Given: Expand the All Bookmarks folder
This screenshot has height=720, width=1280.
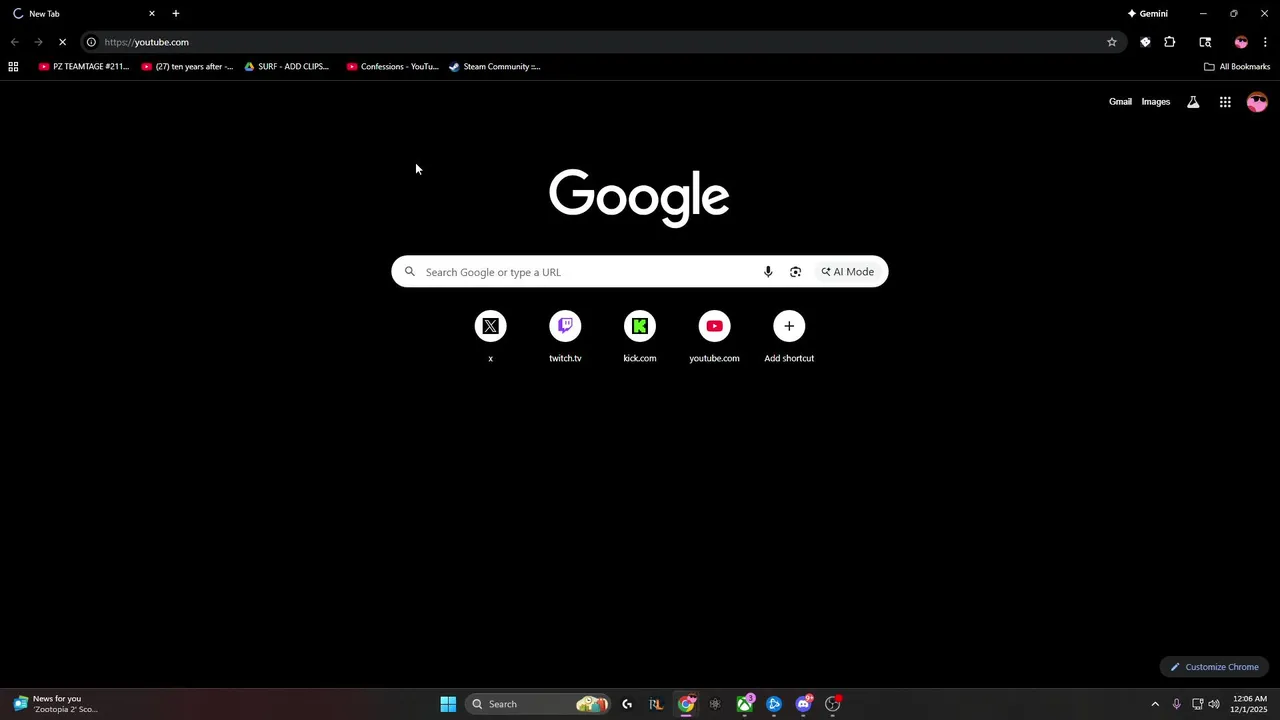Looking at the screenshot, I should point(1237,67).
